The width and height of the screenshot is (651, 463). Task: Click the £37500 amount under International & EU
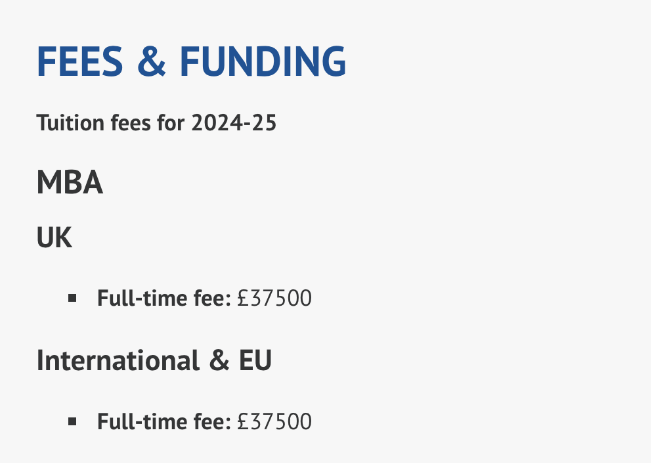(274, 421)
